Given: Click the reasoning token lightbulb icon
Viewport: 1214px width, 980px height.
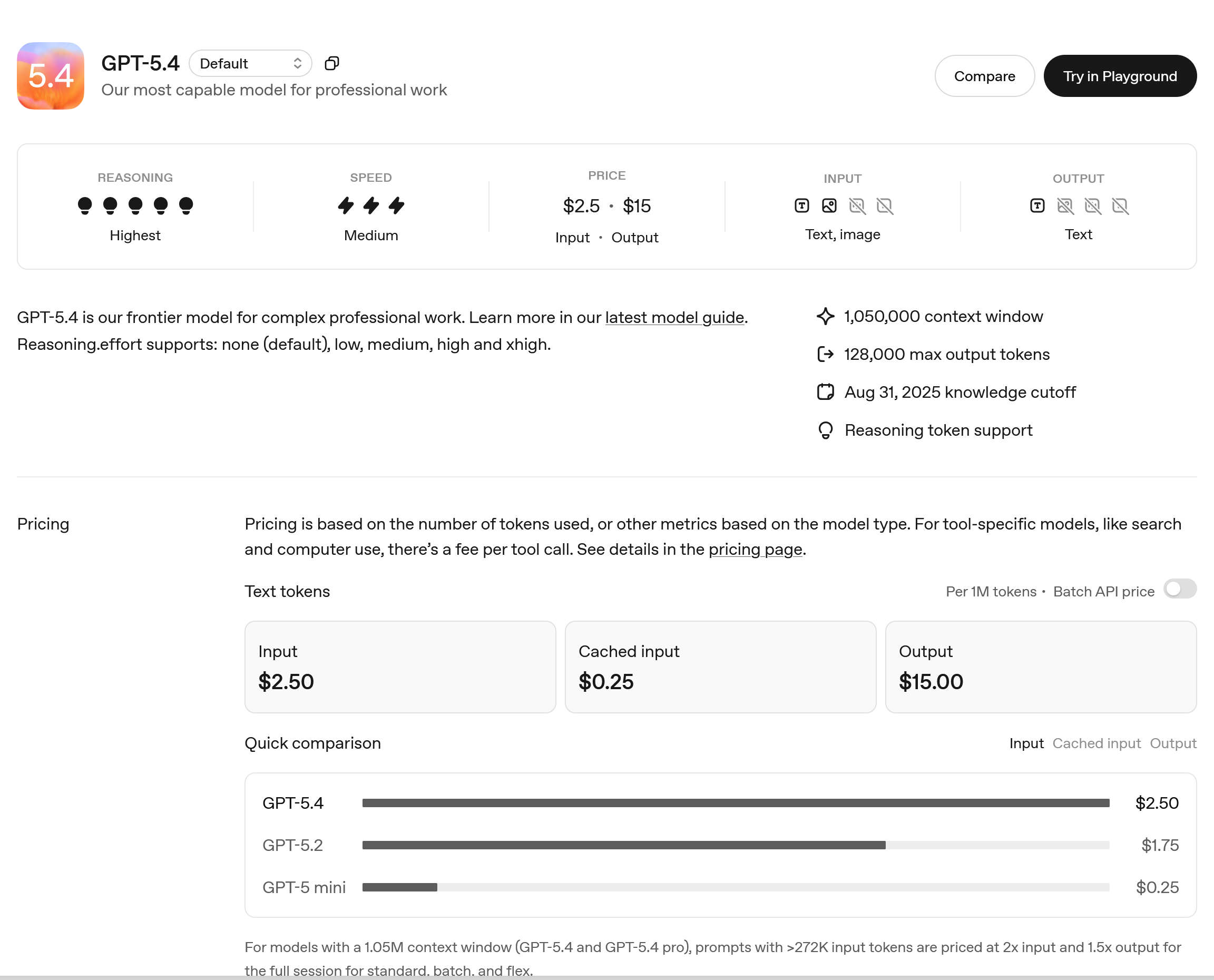Looking at the screenshot, I should [825, 430].
